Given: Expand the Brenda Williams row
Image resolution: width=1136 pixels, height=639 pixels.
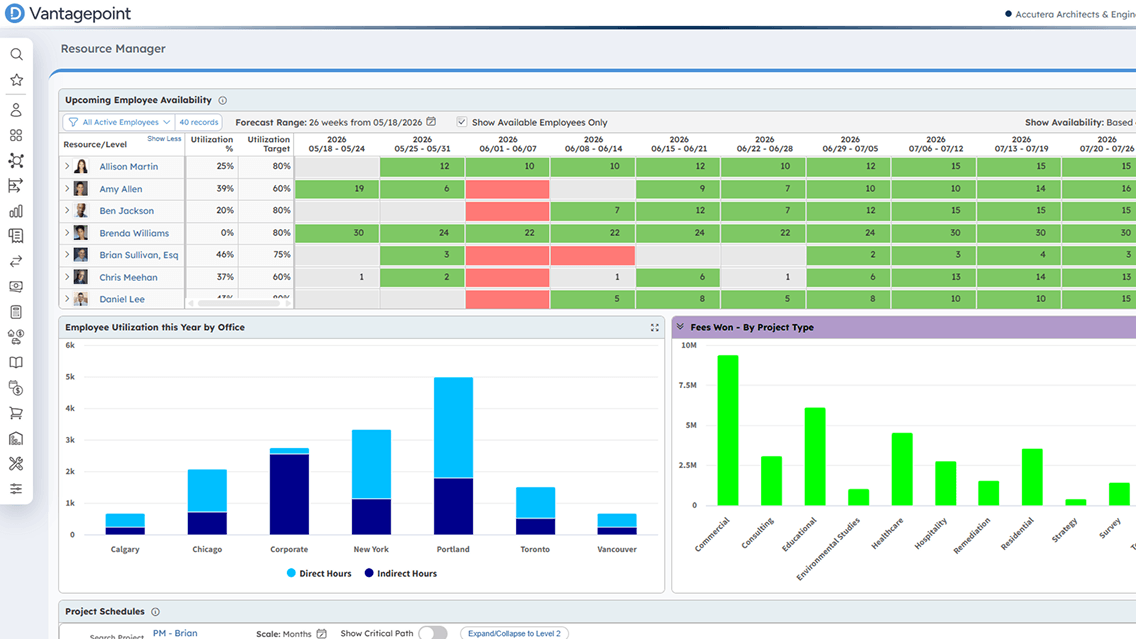Looking at the screenshot, I should (x=67, y=233).
